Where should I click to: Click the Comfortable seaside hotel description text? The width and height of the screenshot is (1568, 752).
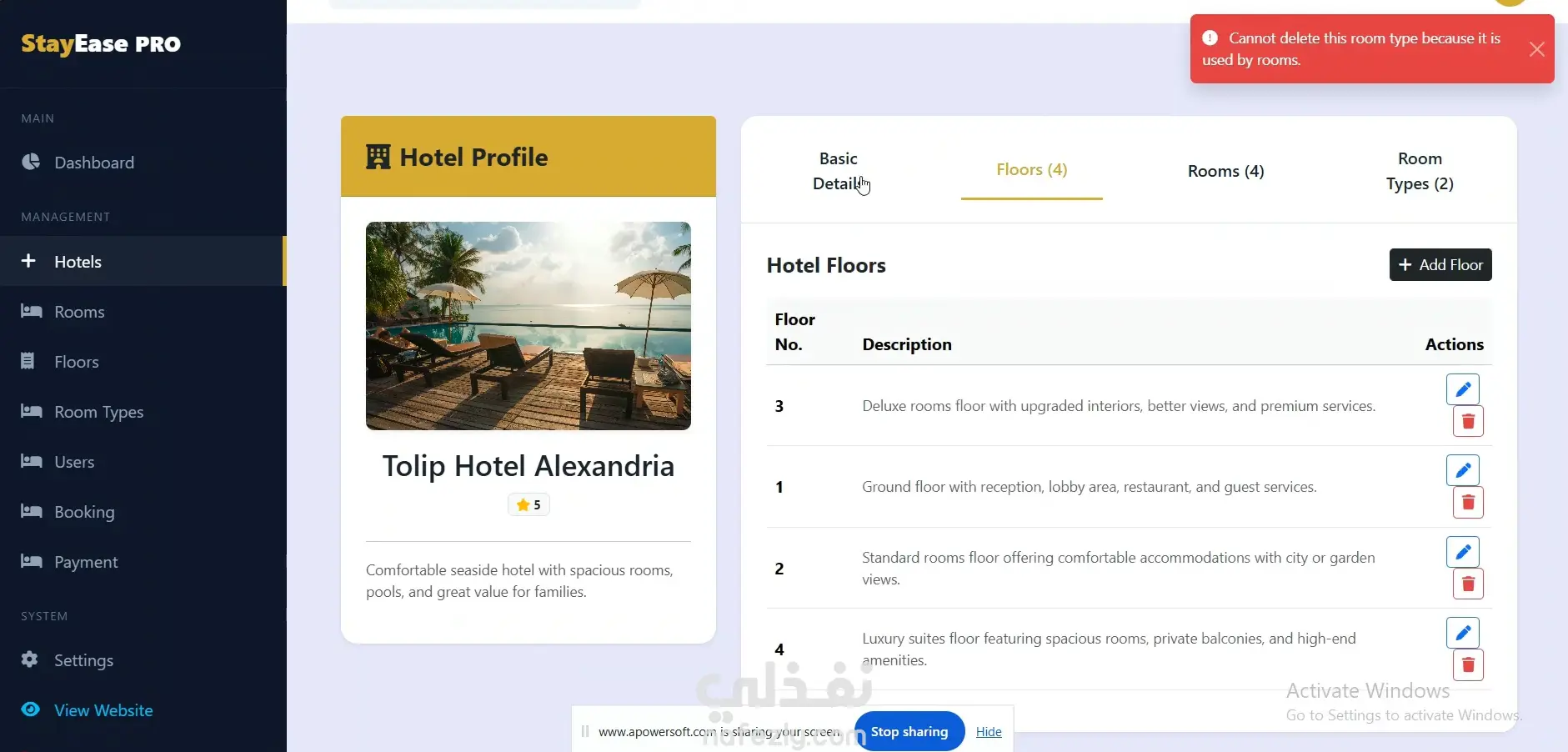pyautogui.click(x=519, y=581)
